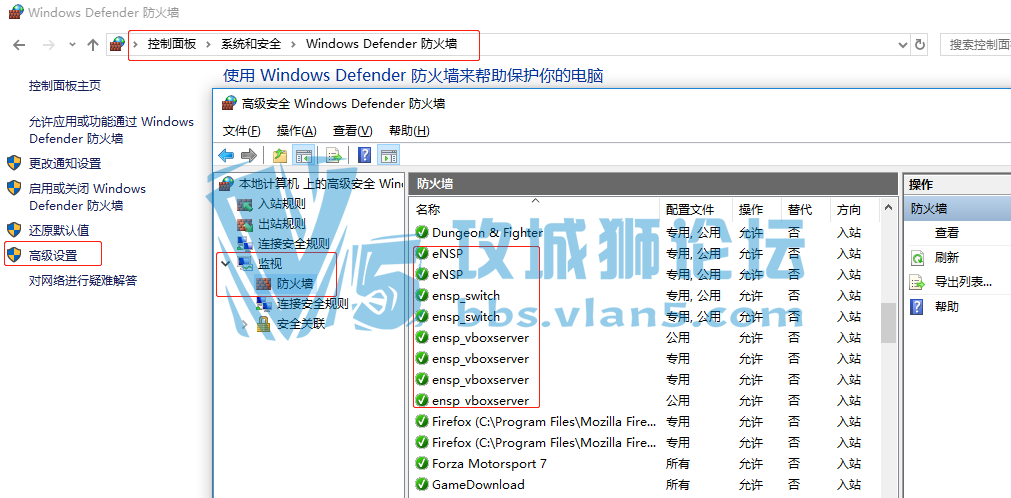Select the Forza Motorsport 7 rule row
The height and width of the screenshot is (498, 1011).
(x=645, y=463)
